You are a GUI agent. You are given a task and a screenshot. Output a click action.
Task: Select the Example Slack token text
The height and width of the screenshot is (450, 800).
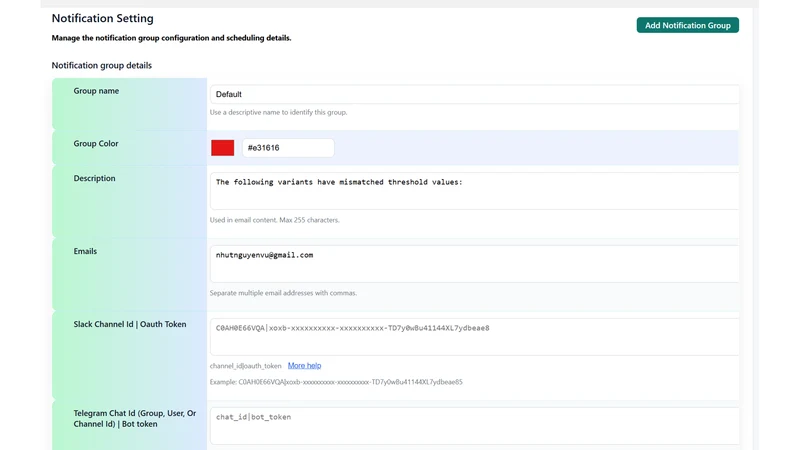point(336,382)
